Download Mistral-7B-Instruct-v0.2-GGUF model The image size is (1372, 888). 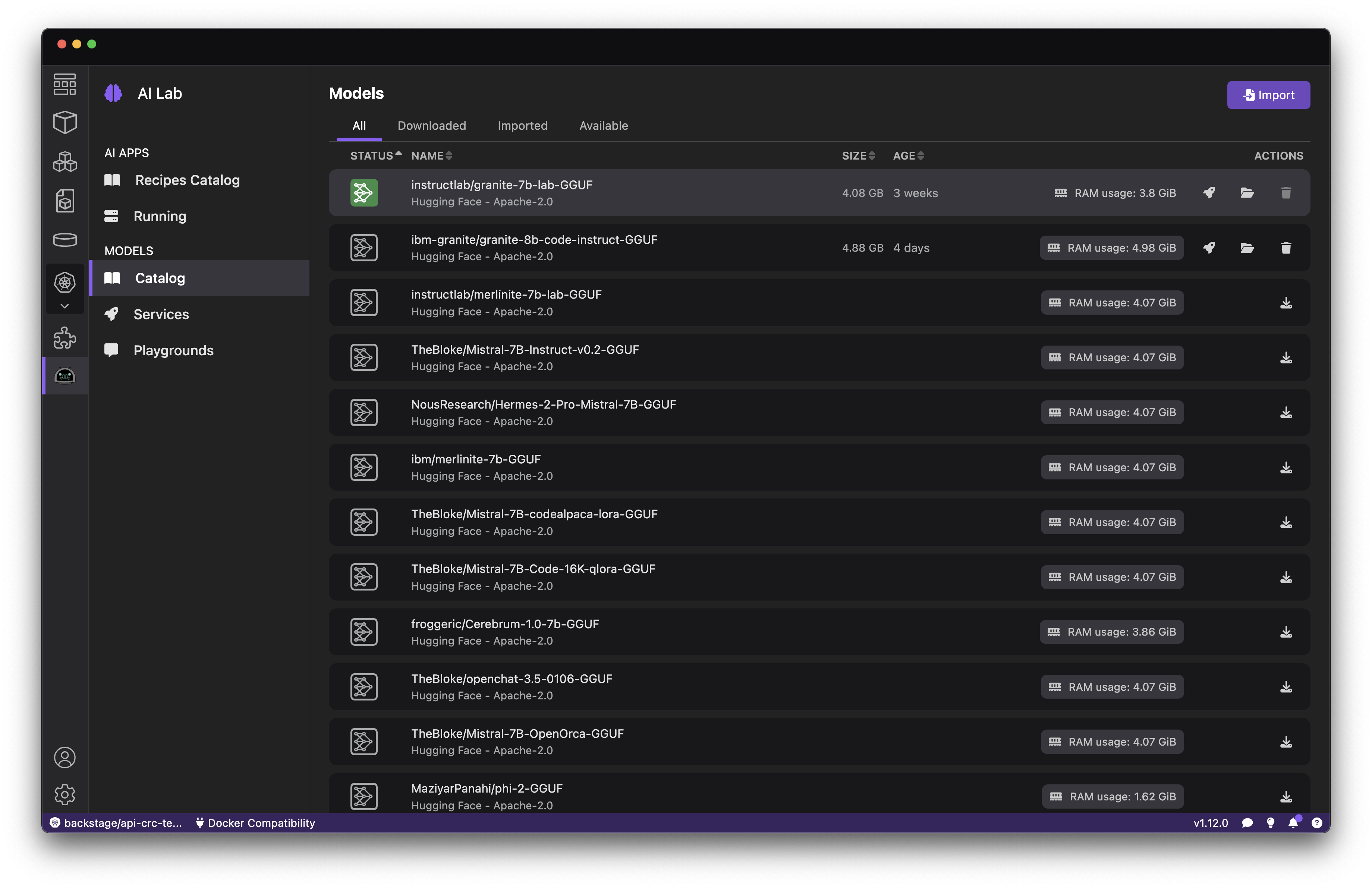tap(1286, 358)
